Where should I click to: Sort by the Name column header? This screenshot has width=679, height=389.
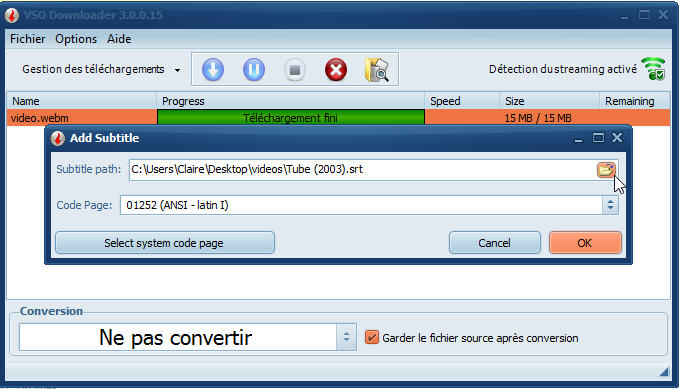point(81,101)
